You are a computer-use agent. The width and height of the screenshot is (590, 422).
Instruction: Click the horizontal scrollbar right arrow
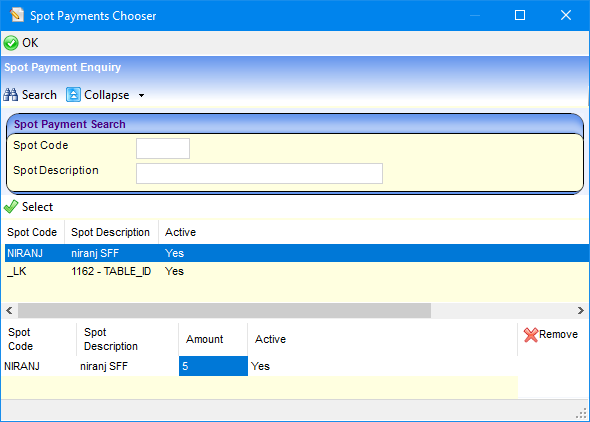click(581, 311)
